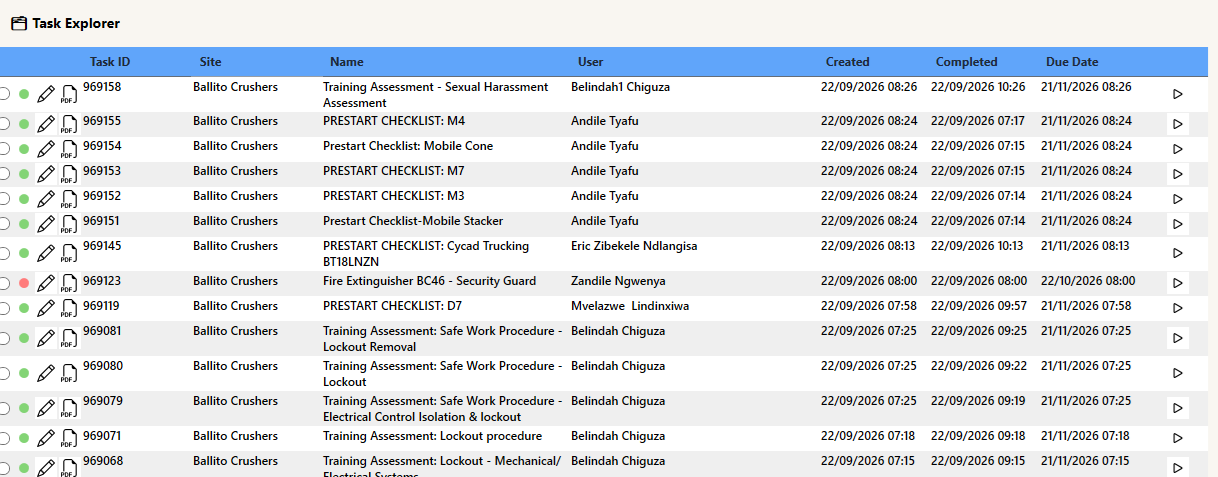Sort by the Task ID column header

[110, 62]
